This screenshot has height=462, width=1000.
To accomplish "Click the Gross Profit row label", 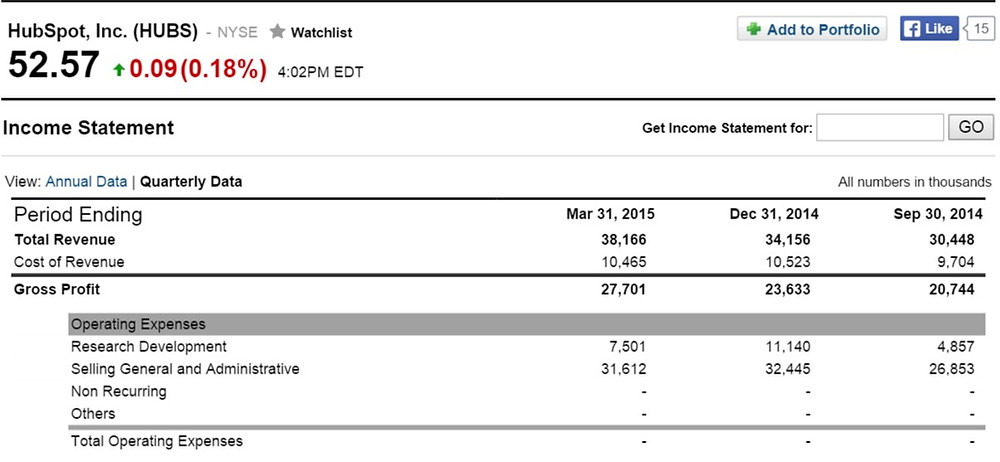I will [x=57, y=290].
